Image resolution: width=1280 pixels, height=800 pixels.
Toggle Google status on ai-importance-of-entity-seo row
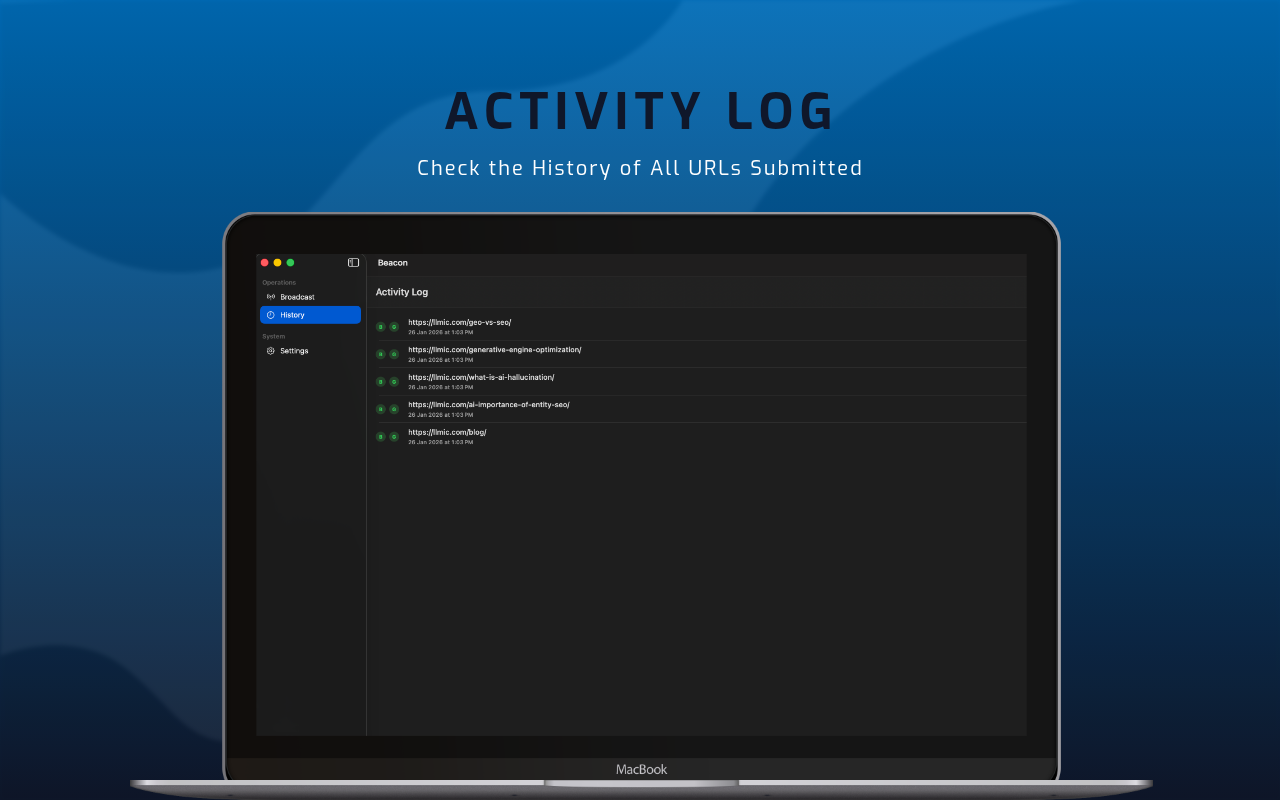[393, 408]
